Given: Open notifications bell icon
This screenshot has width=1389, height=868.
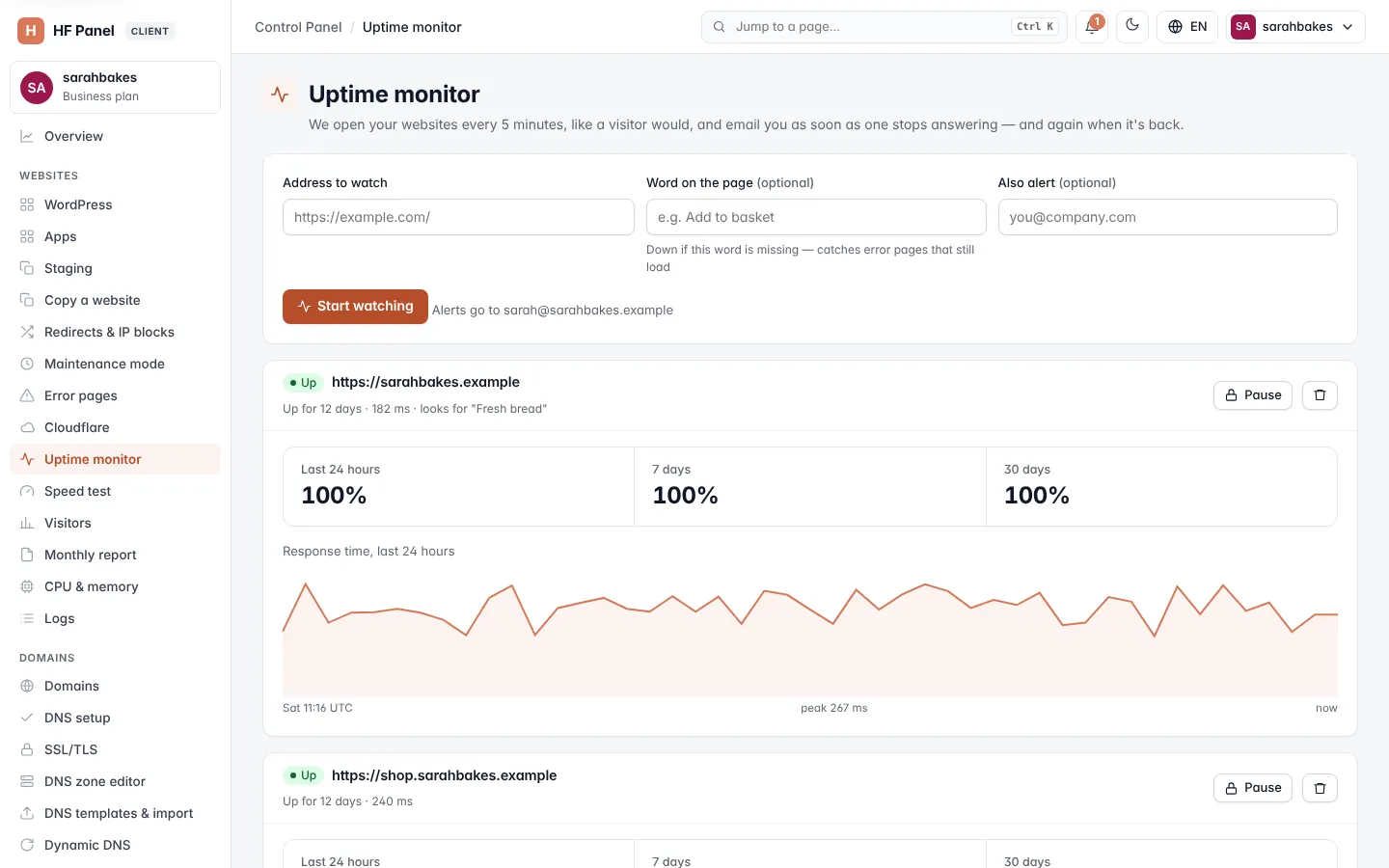Looking at the screenshot, I should [x=1092, y=27].
